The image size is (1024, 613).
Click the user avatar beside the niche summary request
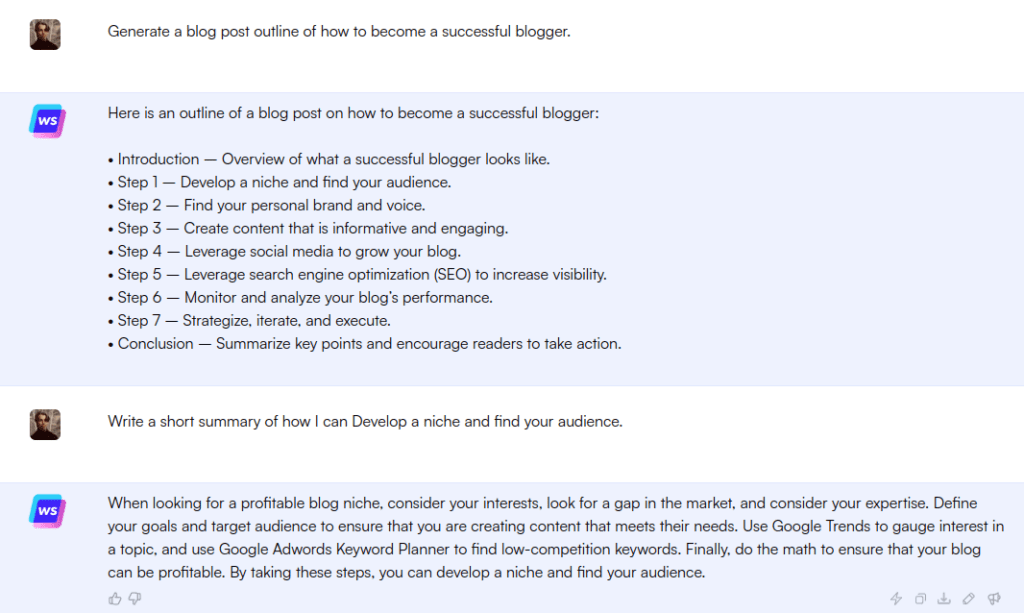coord(45,424)
